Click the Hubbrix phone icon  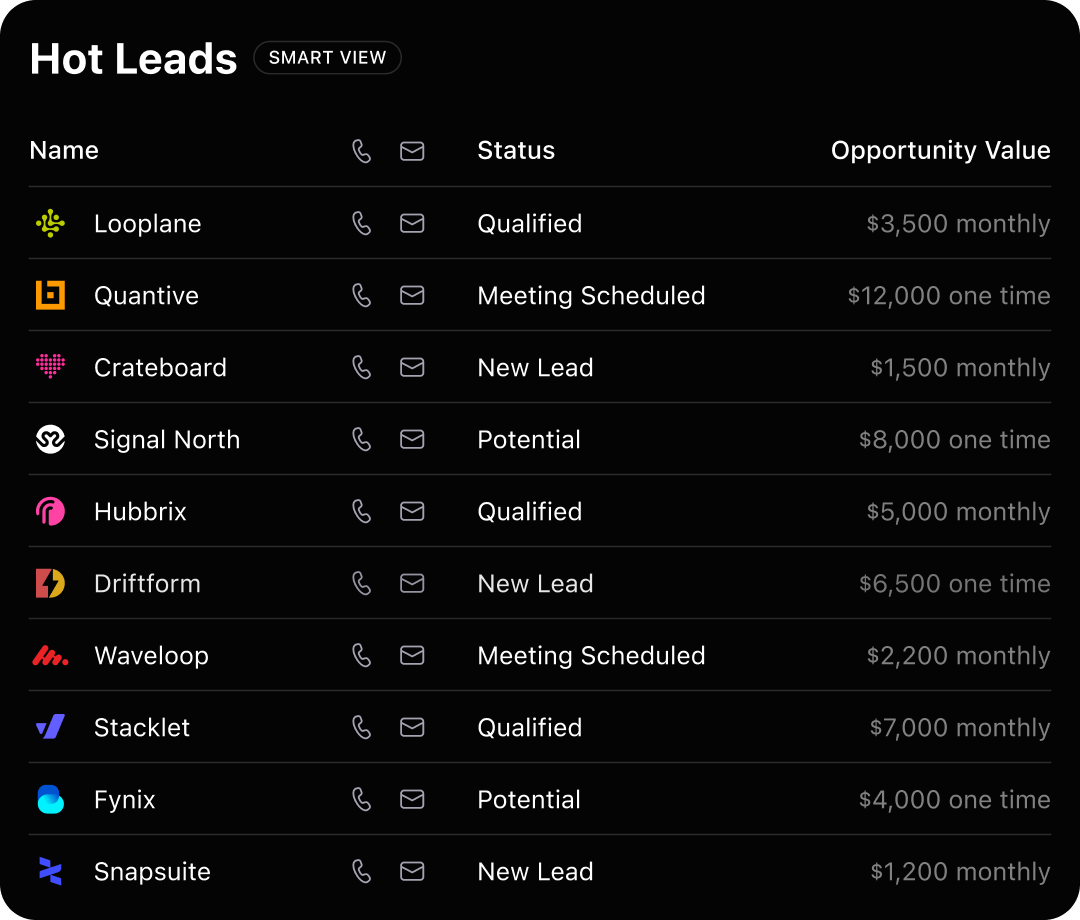point(362,512)
